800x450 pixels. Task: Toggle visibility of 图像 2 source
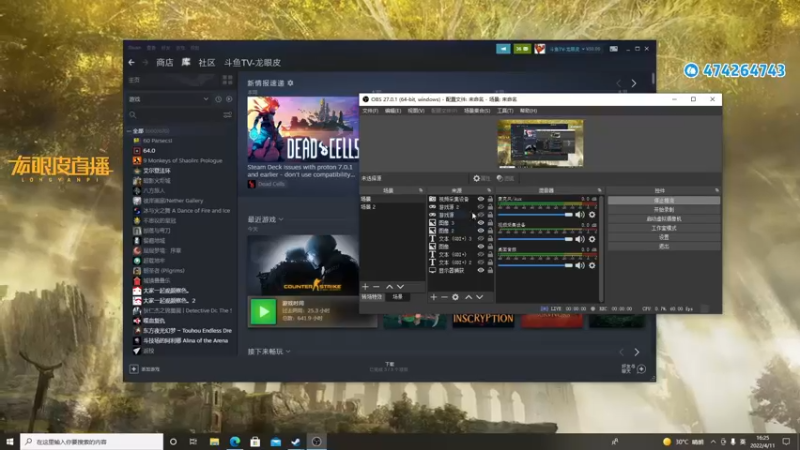481,231
